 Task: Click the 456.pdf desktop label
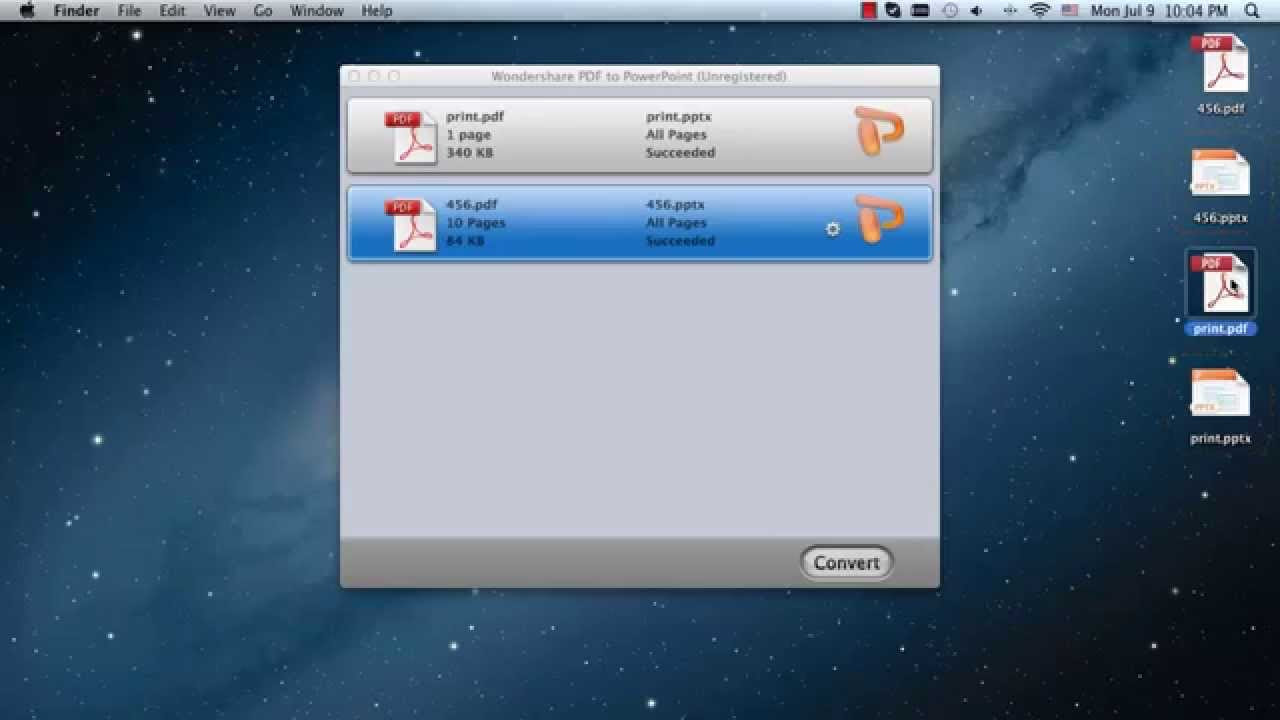pyautogui.click(x=1220, y=109)
